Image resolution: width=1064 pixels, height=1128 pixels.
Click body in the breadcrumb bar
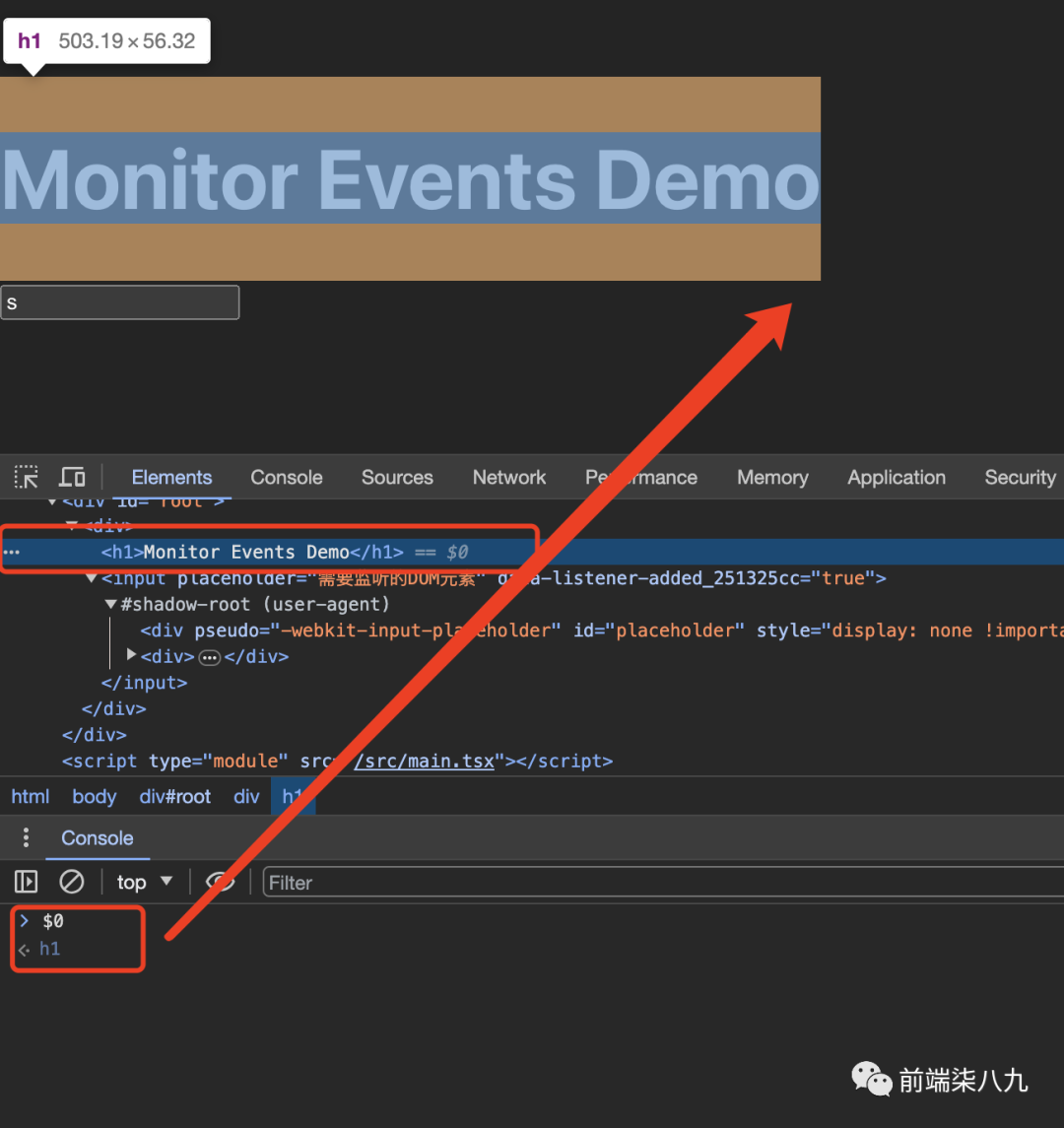(x=95, y=796)
